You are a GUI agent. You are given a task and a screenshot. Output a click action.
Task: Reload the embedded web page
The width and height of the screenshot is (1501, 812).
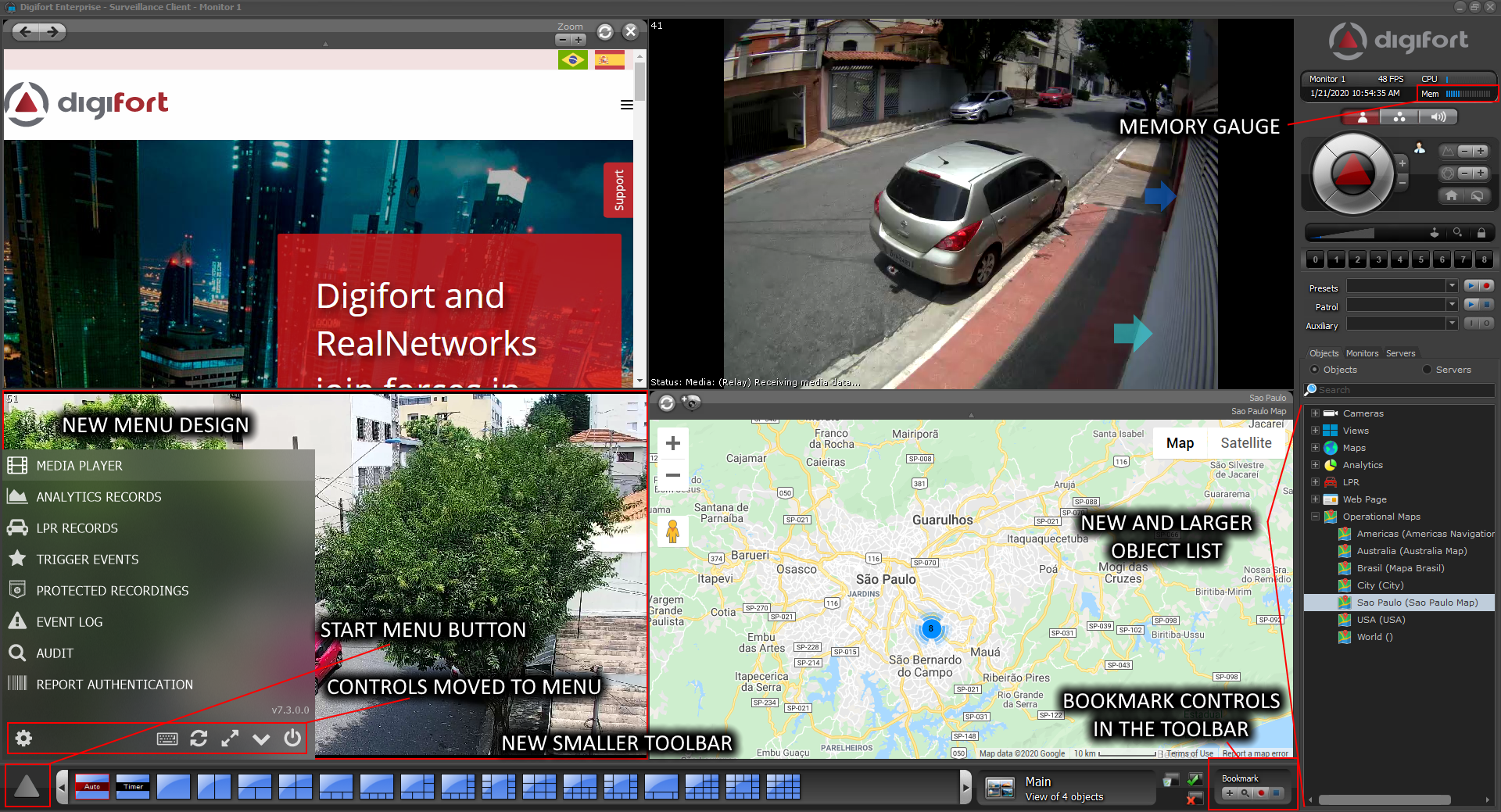pos(605,31)
